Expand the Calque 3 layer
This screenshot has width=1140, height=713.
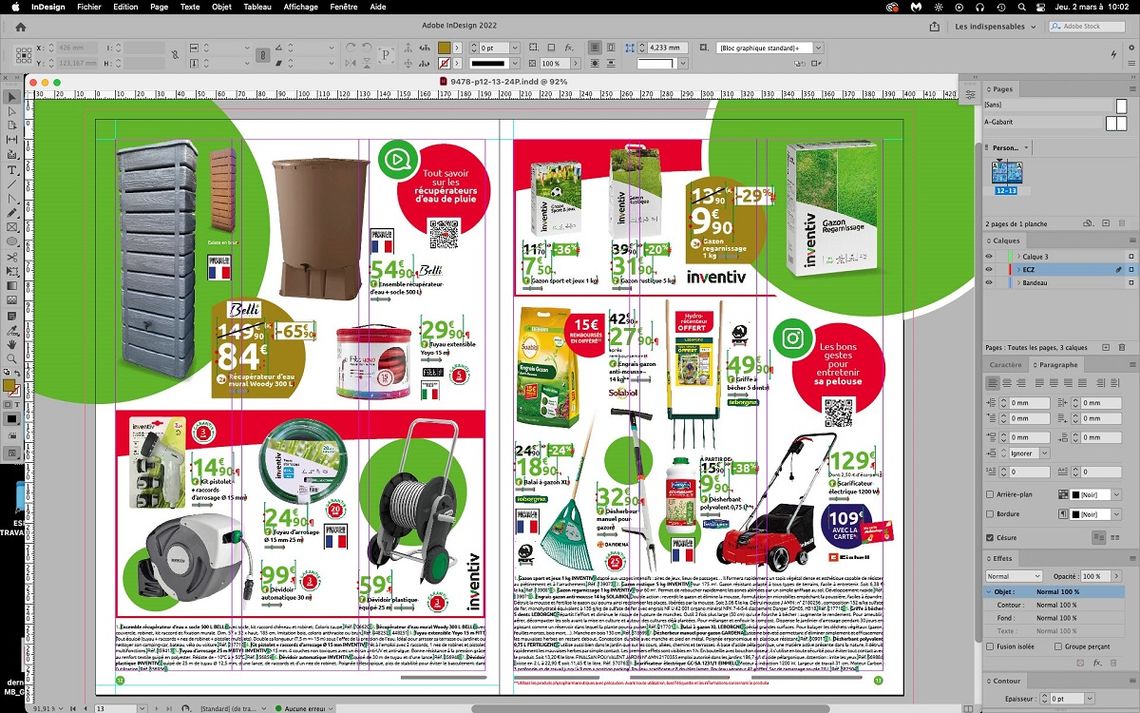click(x=1018, y=257)
